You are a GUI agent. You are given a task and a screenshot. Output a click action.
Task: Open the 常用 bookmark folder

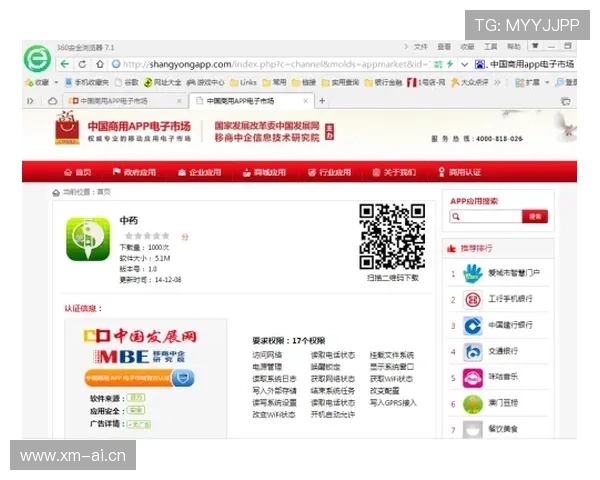[x=274, y=82]
